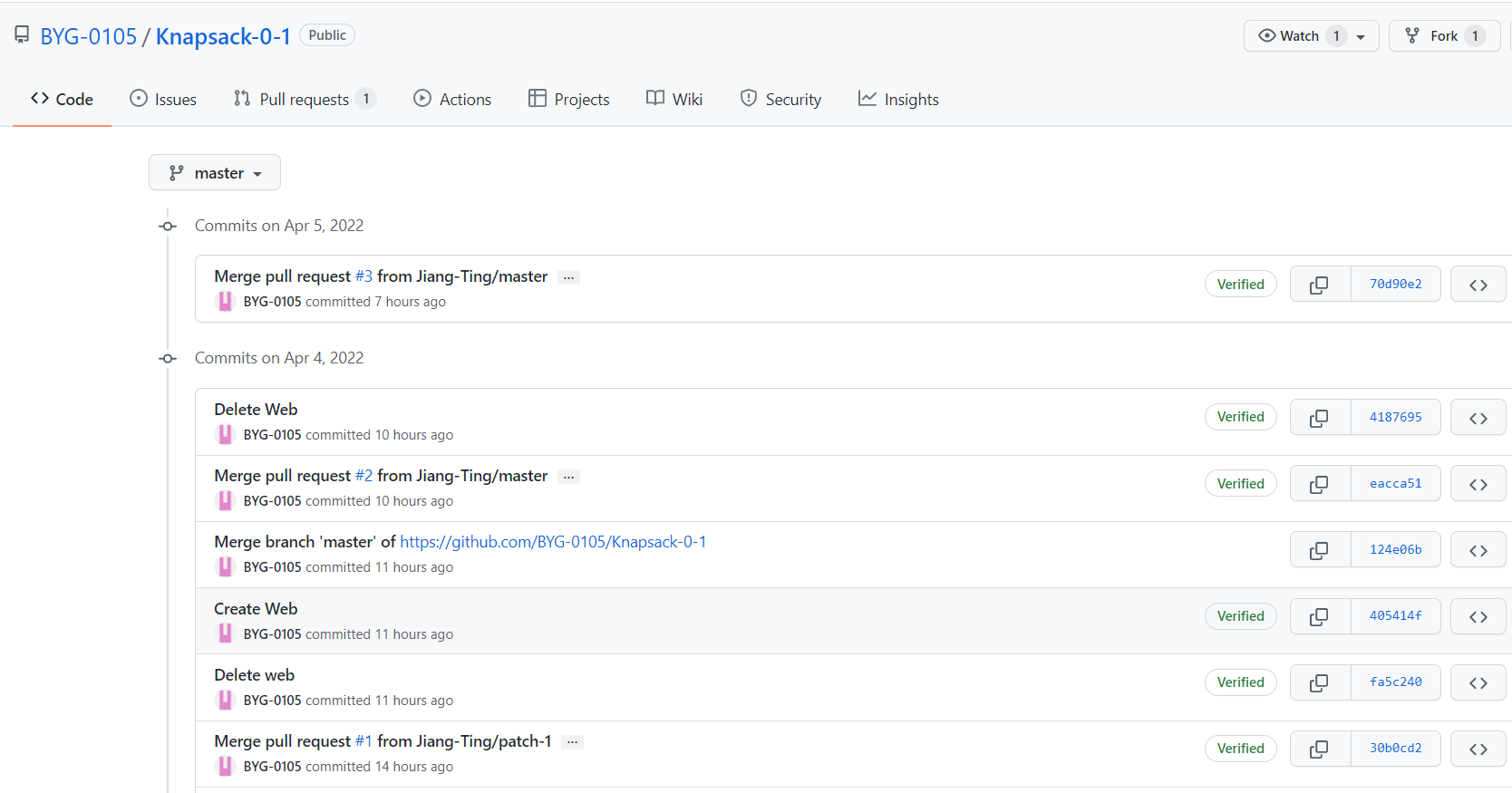Show Verified signature details for commit fa5c240
Image resolution: width=1512 pixels, height=793 pixels.
click(x=1240, y=682)
